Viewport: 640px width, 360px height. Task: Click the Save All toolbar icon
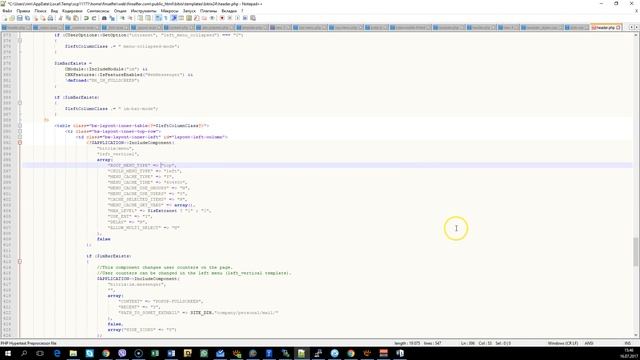27,18
